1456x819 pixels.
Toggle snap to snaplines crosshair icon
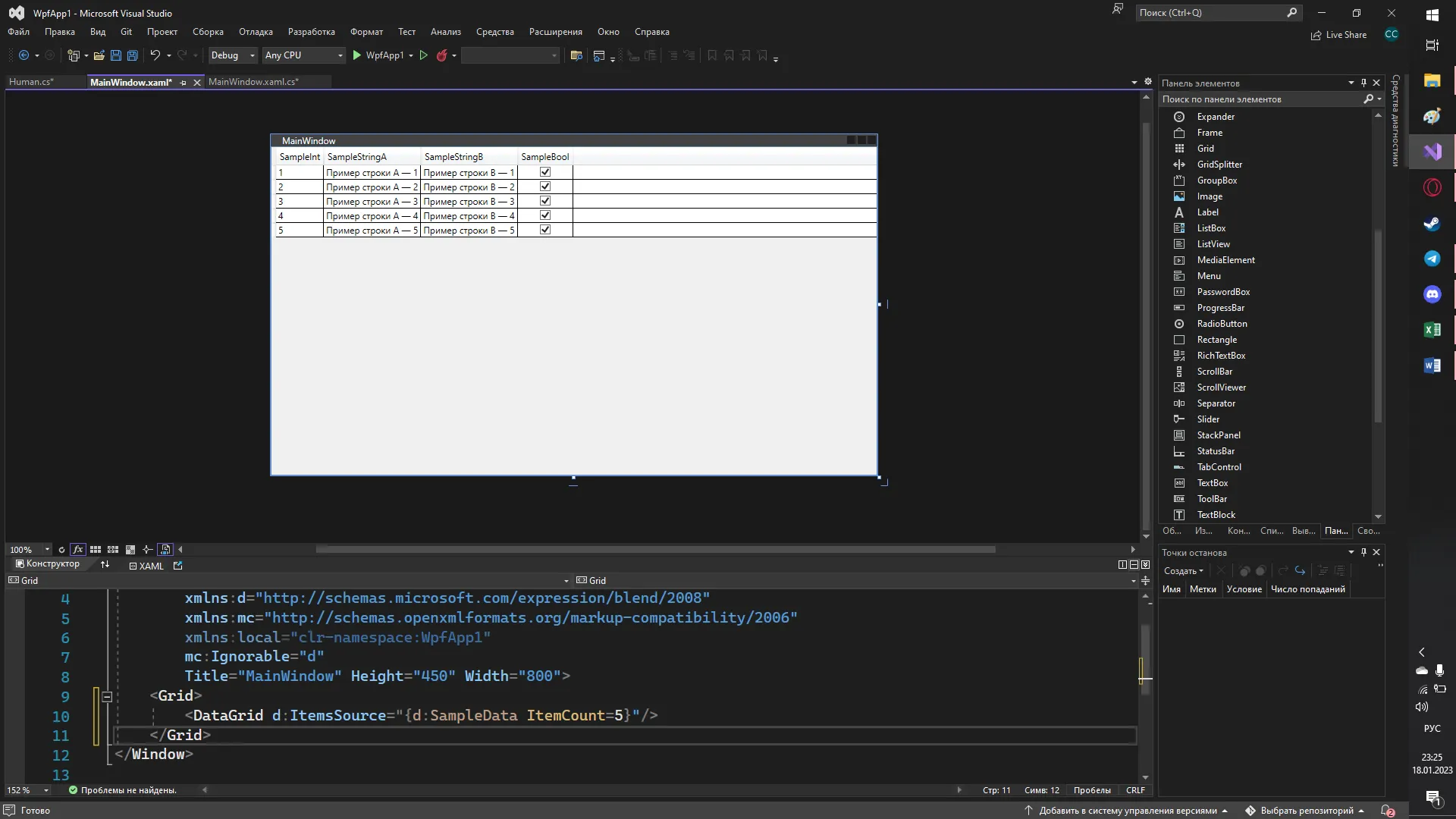[x=148, y=550]
